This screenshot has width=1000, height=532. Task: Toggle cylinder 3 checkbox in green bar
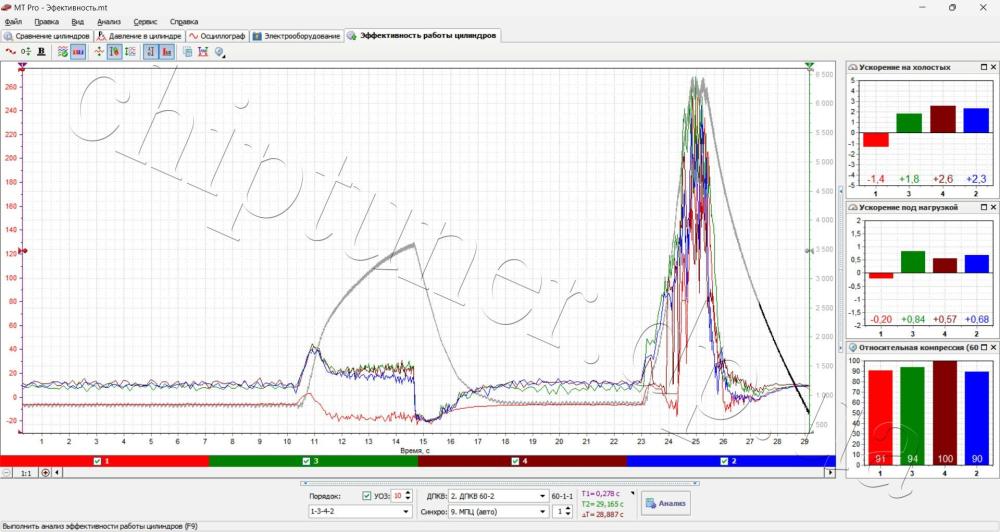coord(306,461)
